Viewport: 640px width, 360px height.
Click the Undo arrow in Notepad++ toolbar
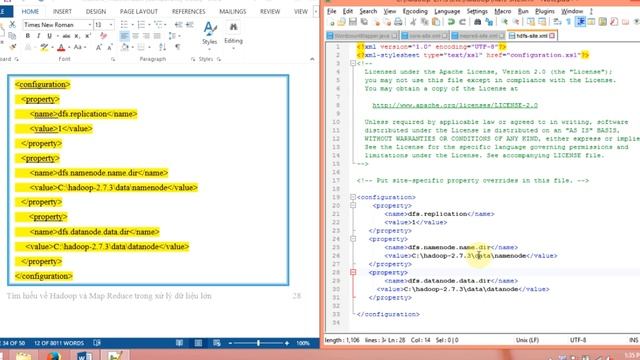(451, 22)
